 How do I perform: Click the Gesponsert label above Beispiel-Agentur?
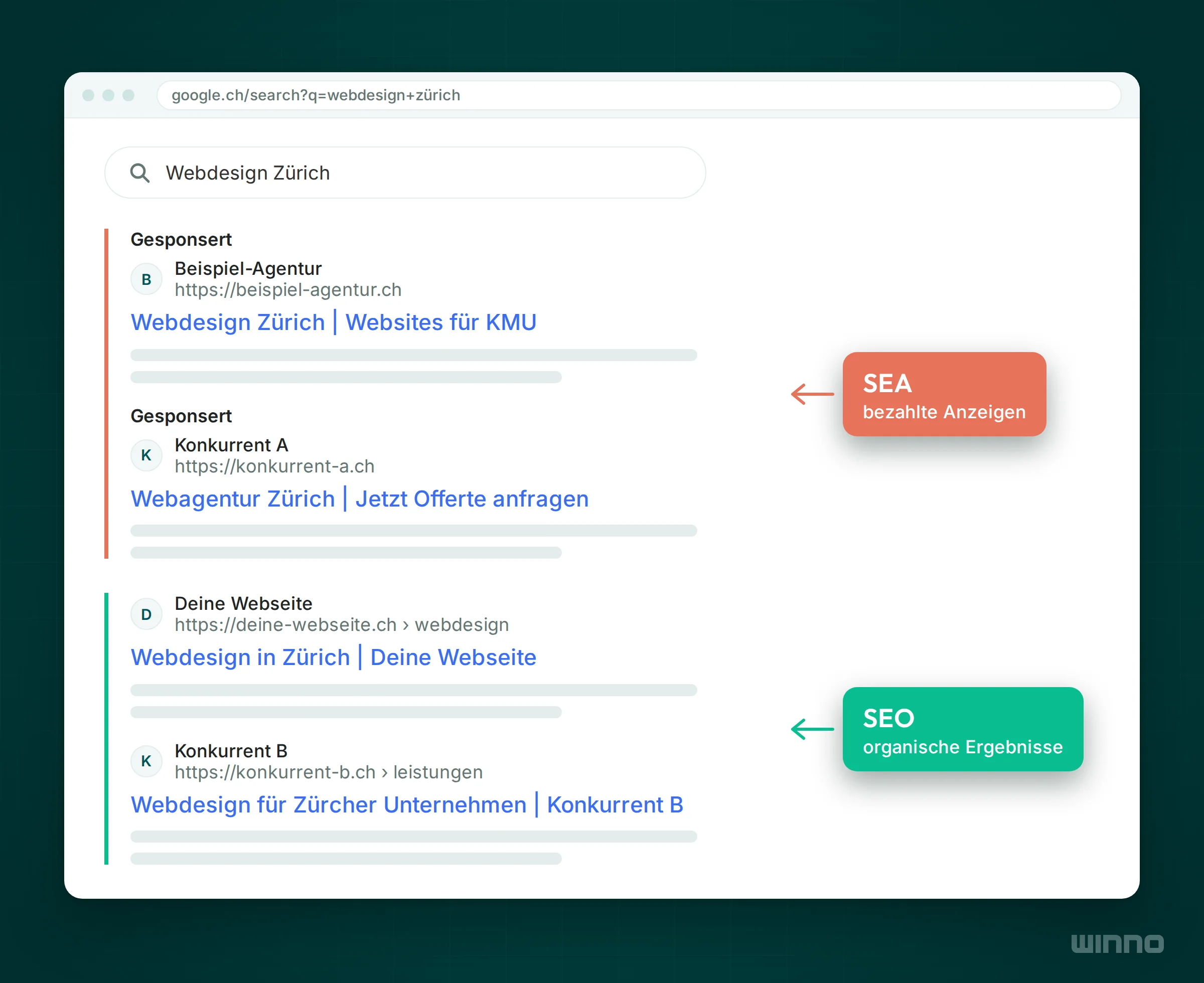click(x=181, y=240)
